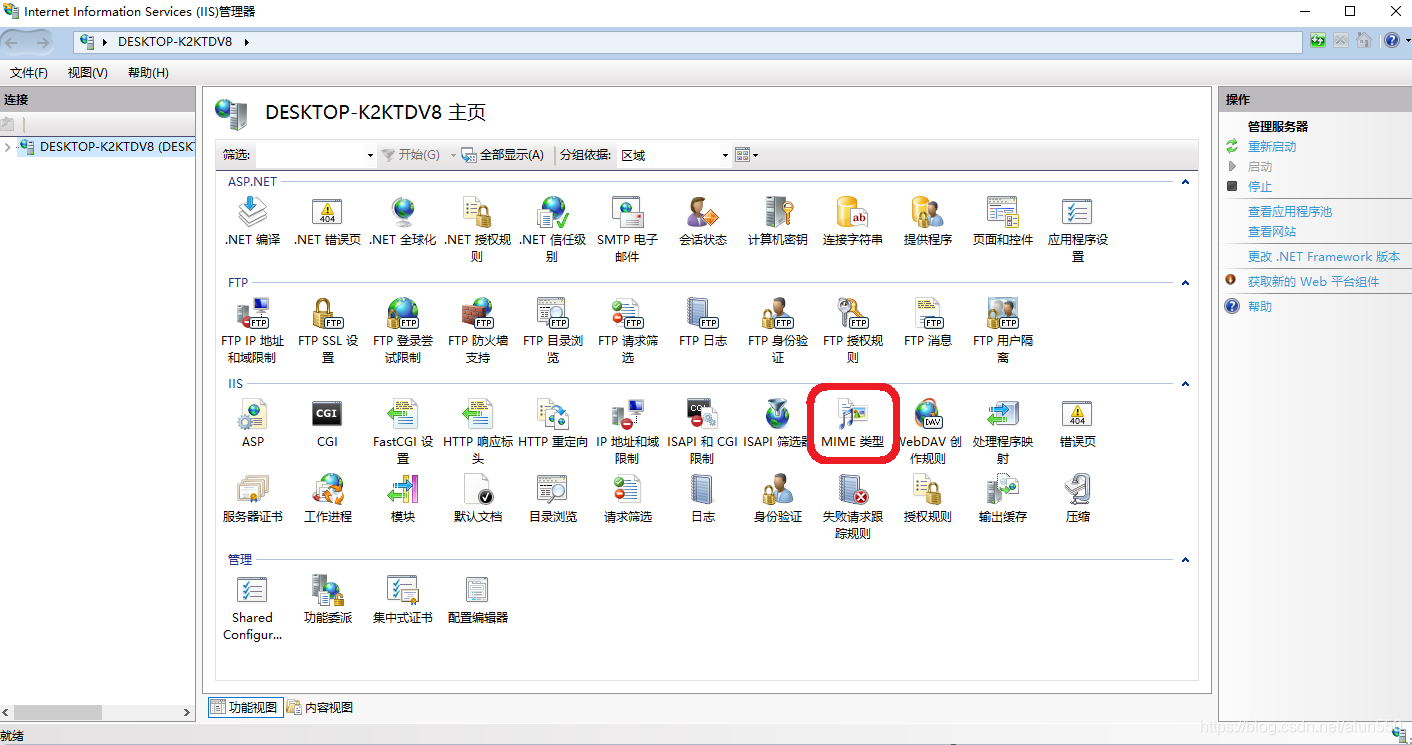Open FTP 授权规则
The image size is (1412, 745).
(853, 330)
